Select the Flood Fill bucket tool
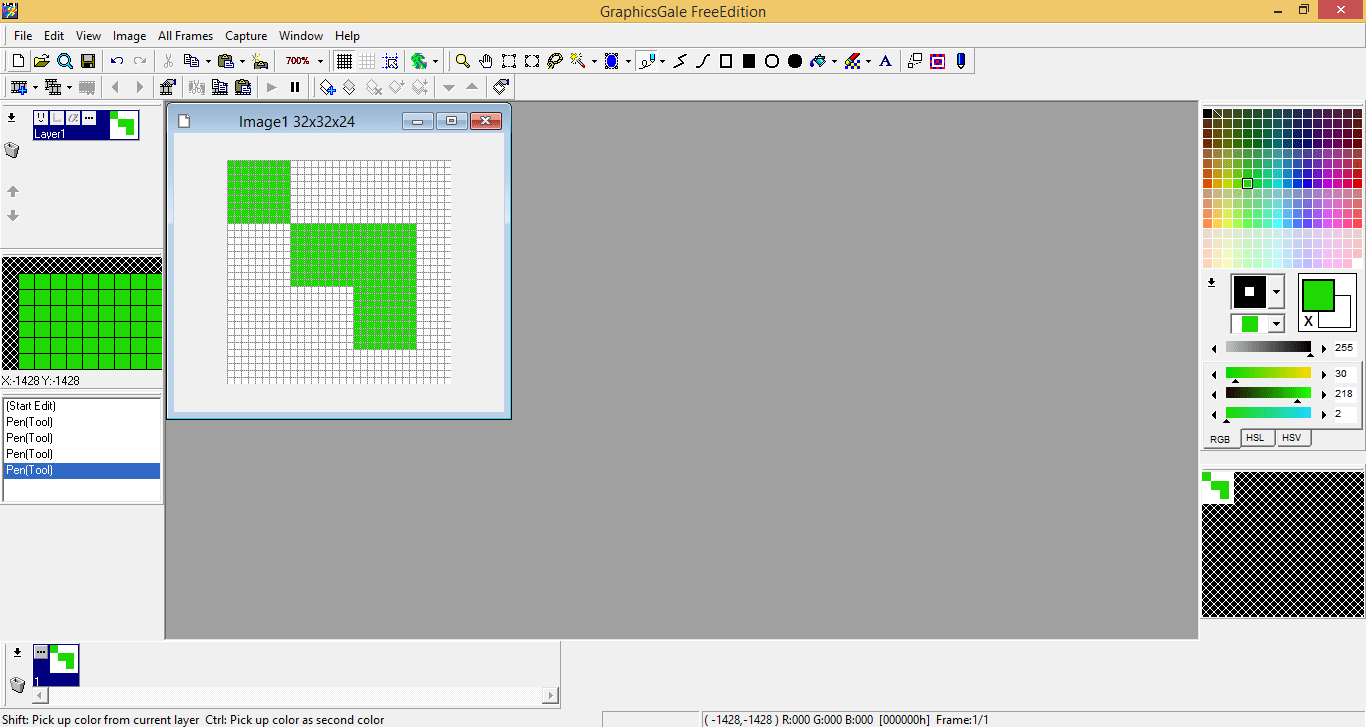This screenshot has height=727, width=1366. 818,61
